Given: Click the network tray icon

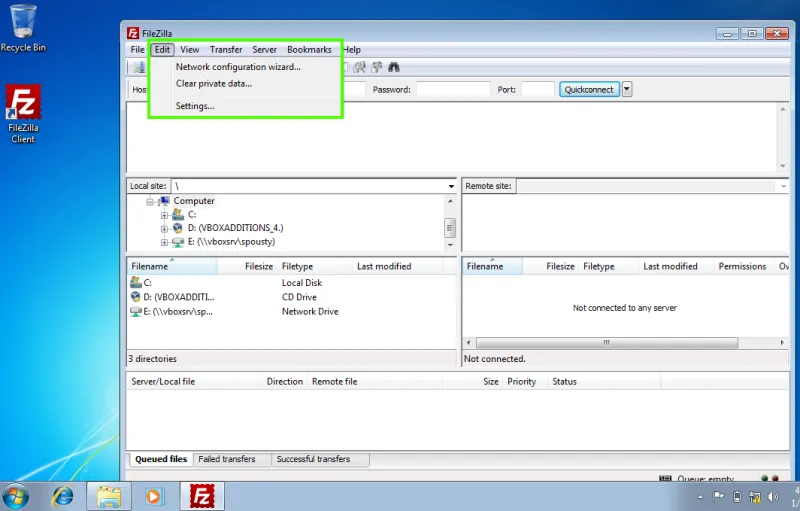Looking at the screenshot, I should 755,497.
